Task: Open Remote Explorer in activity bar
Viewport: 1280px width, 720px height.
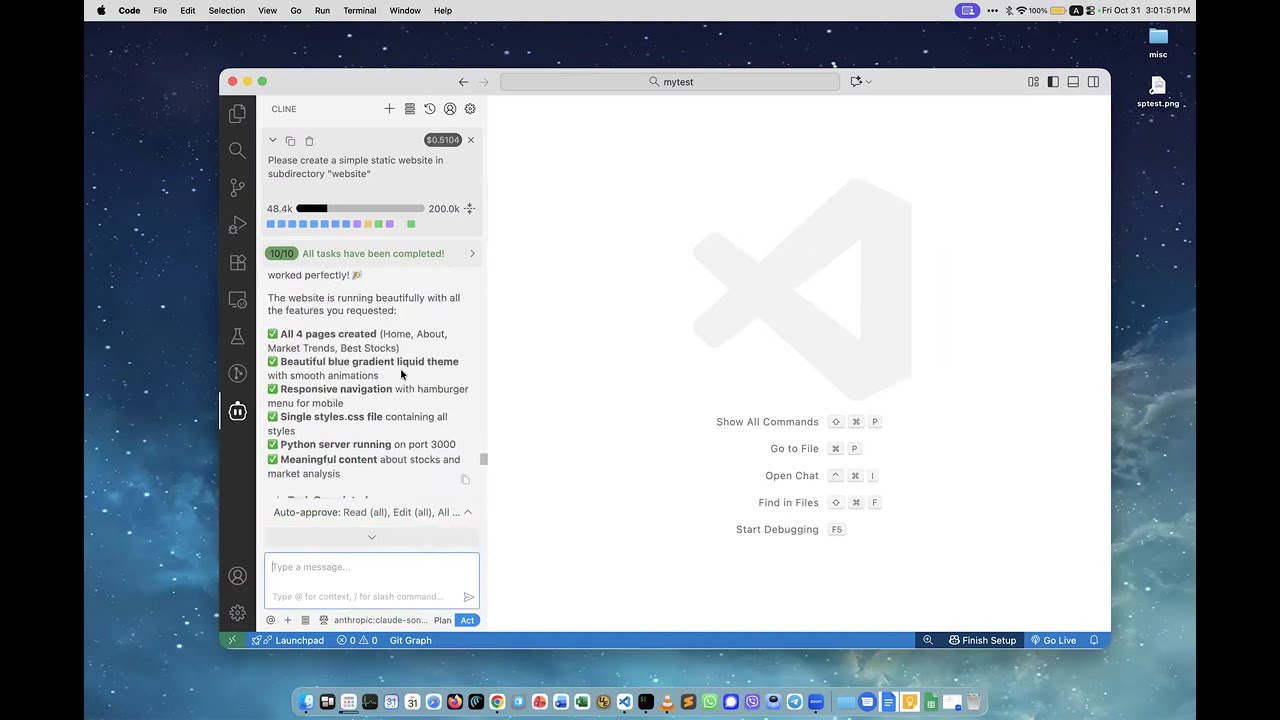Action: [237, 299]
